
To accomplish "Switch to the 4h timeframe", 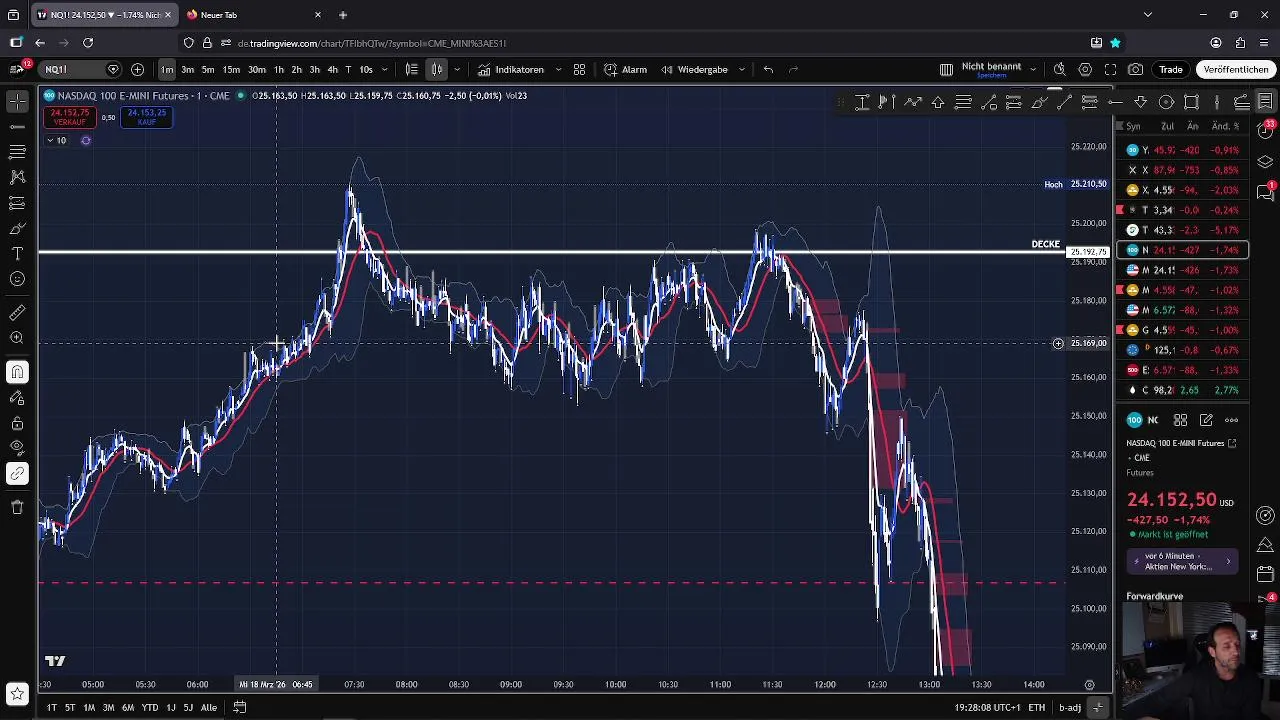I will pyautogui.click(x=332, y=69).
